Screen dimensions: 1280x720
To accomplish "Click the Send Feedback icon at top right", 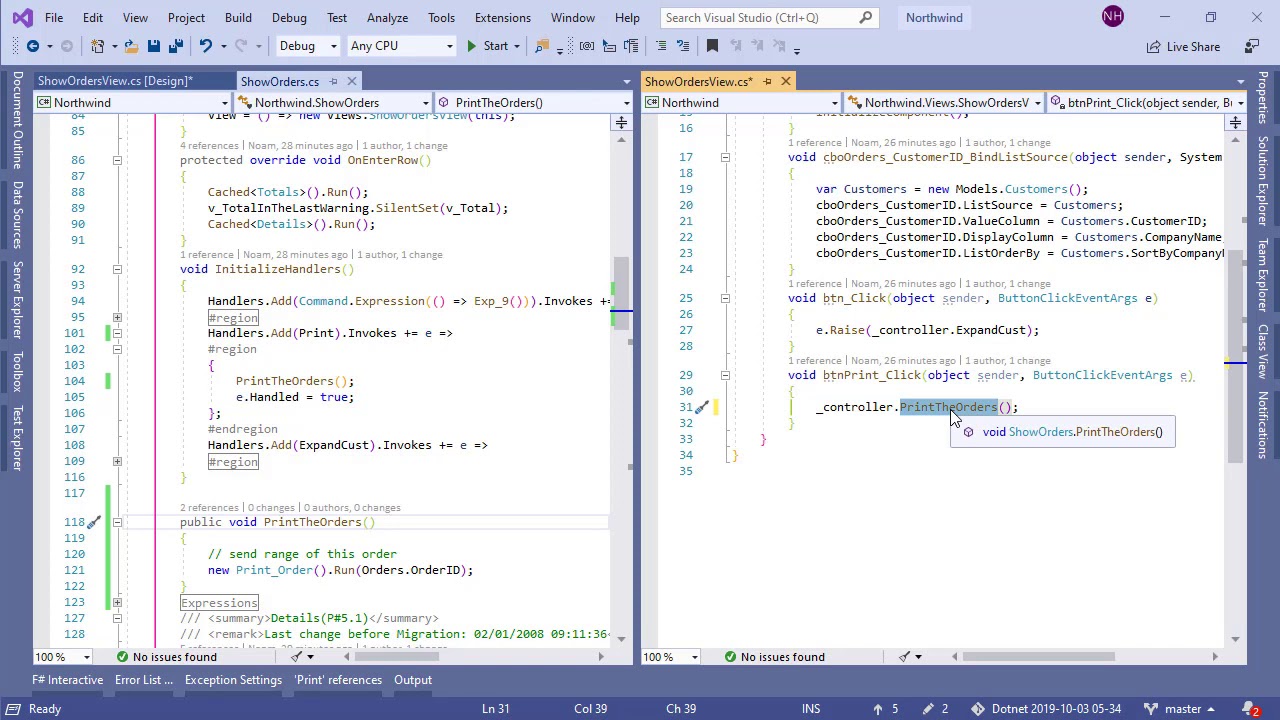I will tap(1251, 46).
